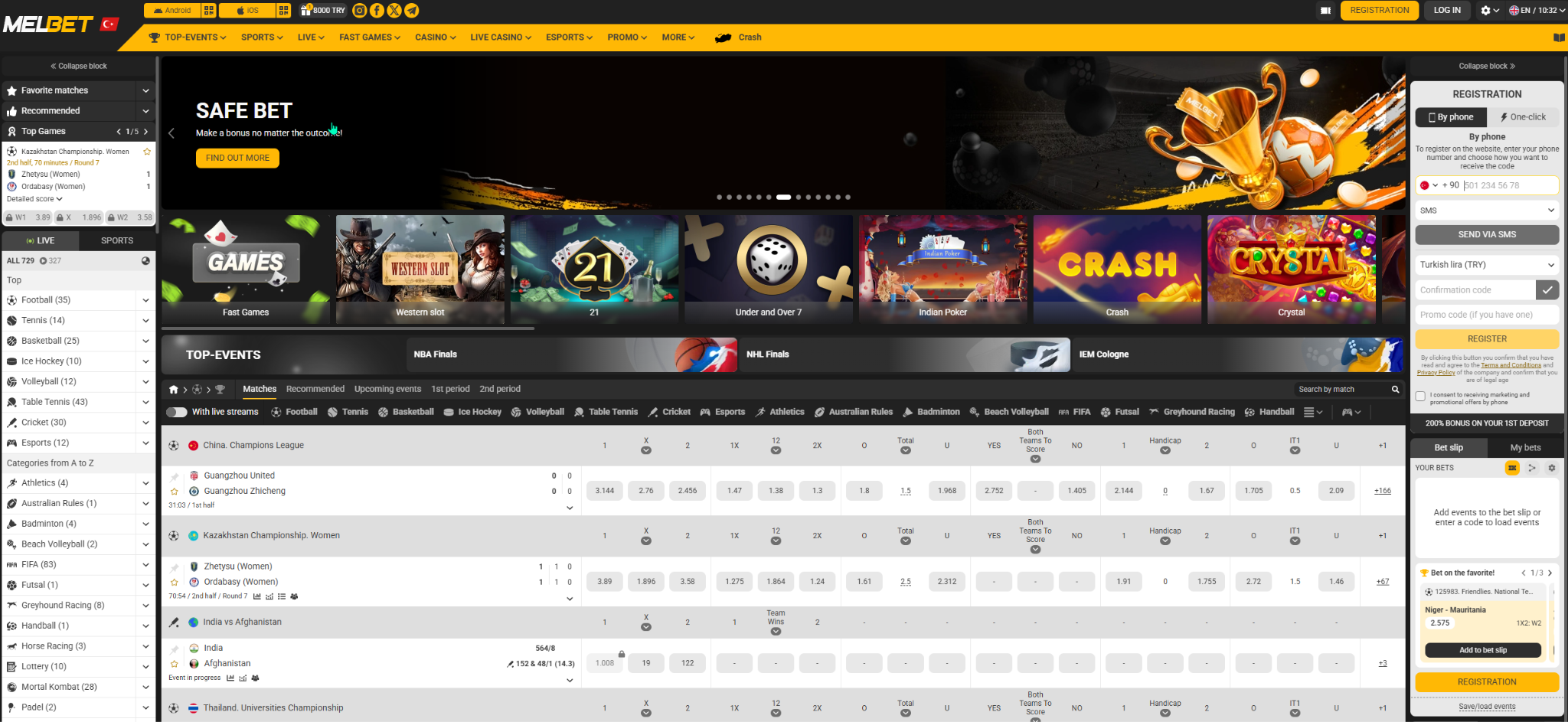The width and height of the screenshot is (1568, 722).
Task: Filter by Tennis in sports icon bar
Action: [348, 412]
